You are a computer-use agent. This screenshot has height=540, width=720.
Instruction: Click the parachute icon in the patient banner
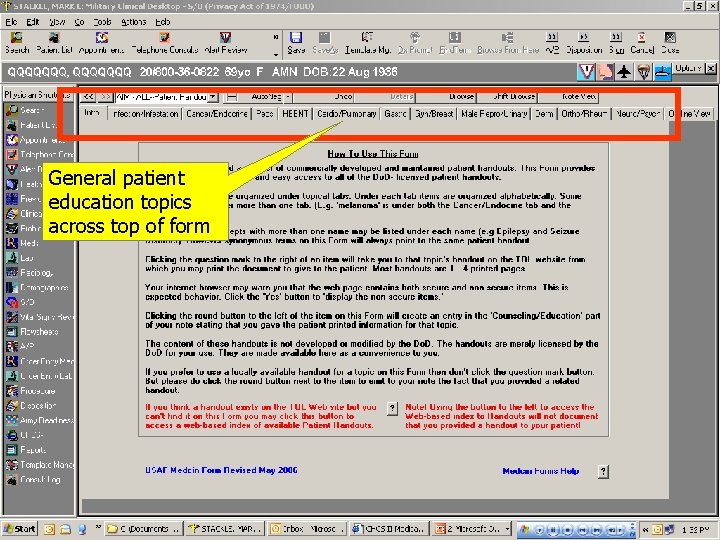643,72
